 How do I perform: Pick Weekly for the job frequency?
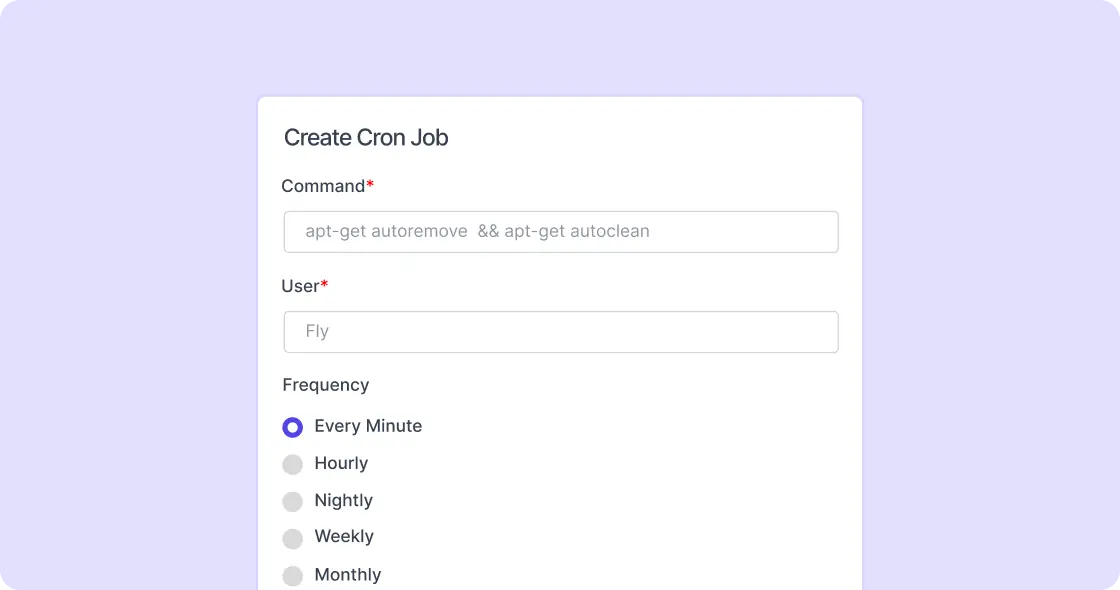292,538
